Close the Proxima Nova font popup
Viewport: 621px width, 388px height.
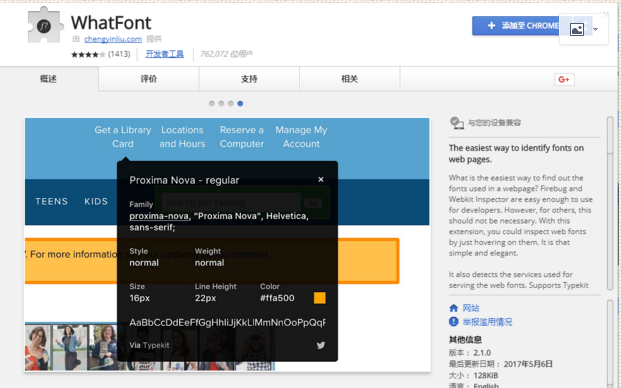[x=321, y=179]
